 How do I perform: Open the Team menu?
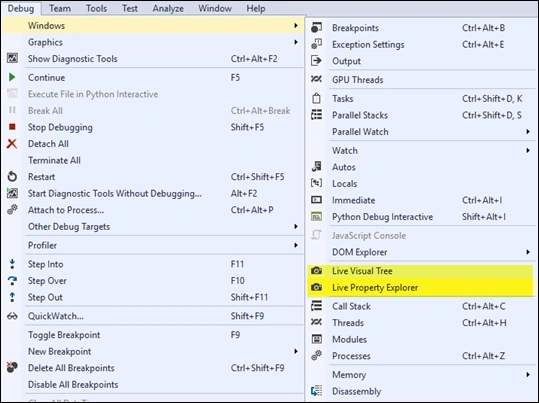(60, 8)
